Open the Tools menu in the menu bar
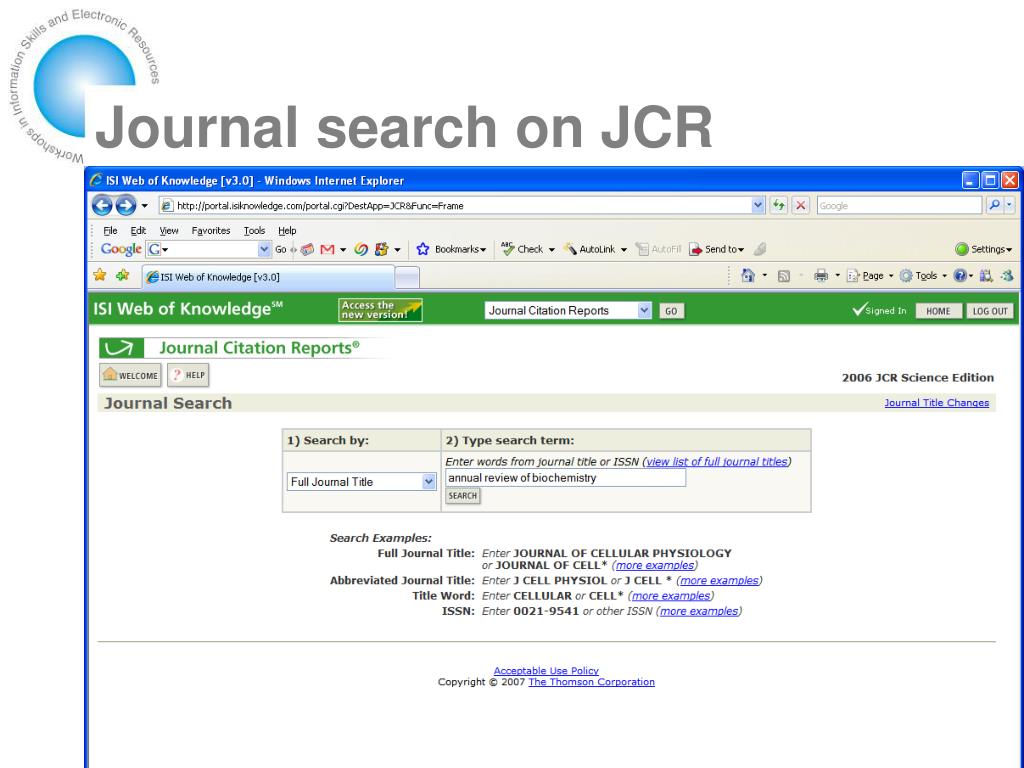This screenshot has width=1024, height=768. [x=254, y=231]
